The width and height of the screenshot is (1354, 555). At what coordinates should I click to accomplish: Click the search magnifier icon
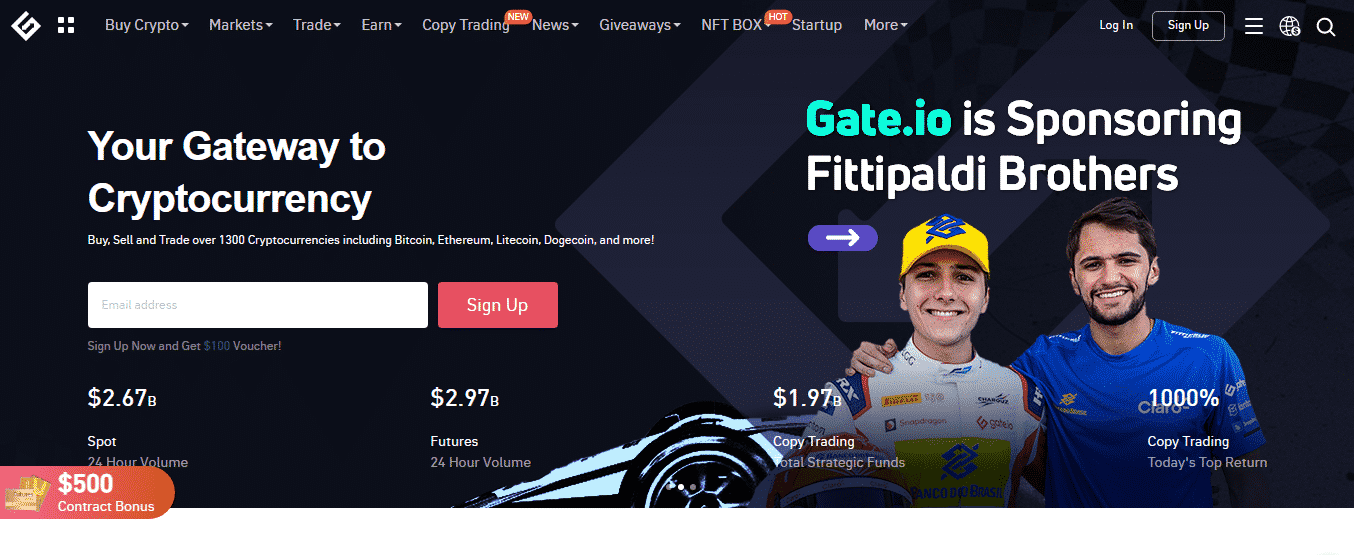click(x=1326, y=27)
